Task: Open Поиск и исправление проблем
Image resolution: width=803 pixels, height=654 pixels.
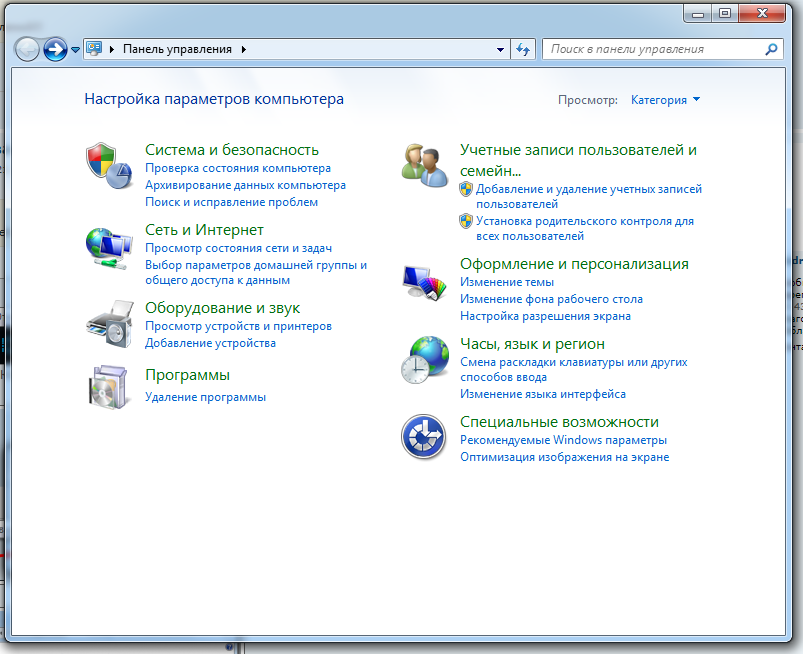Action: [231, 202]
